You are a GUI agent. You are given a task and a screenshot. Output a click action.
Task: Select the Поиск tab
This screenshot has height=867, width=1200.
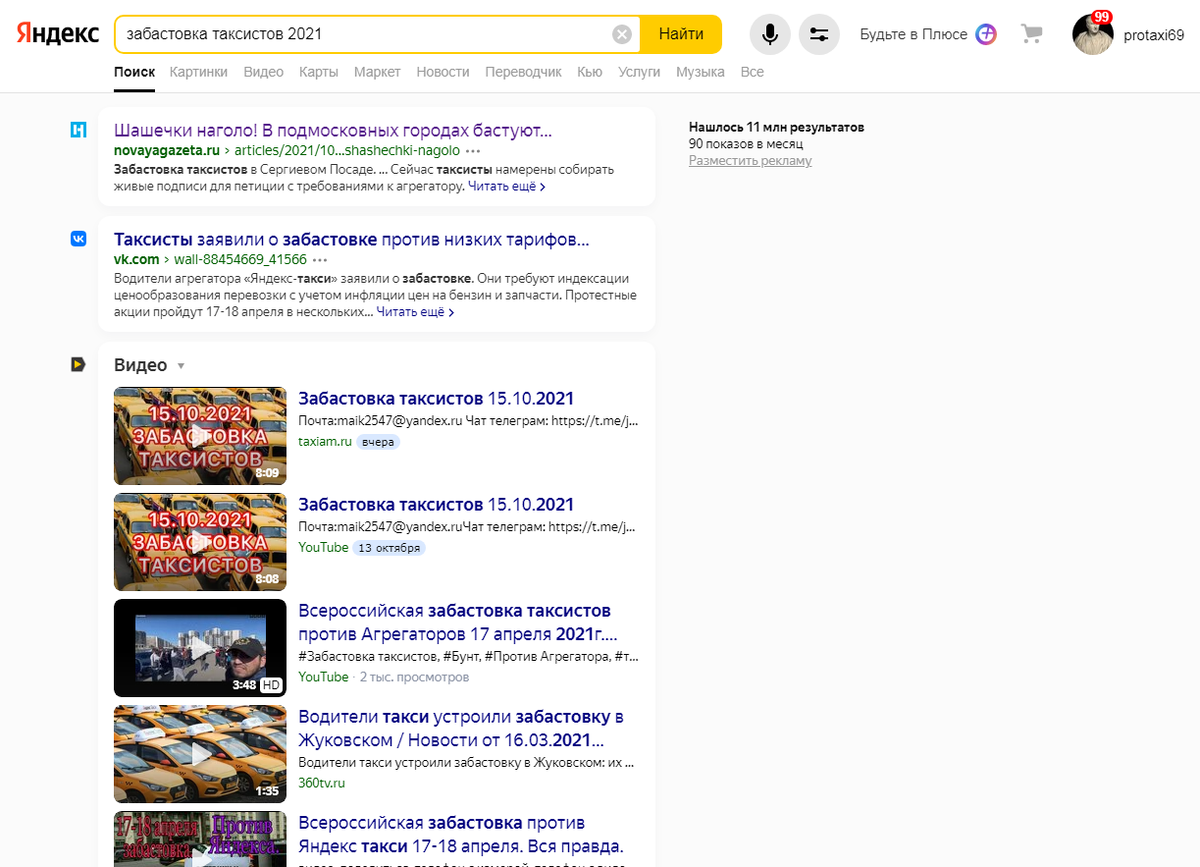tap(134, 72)
